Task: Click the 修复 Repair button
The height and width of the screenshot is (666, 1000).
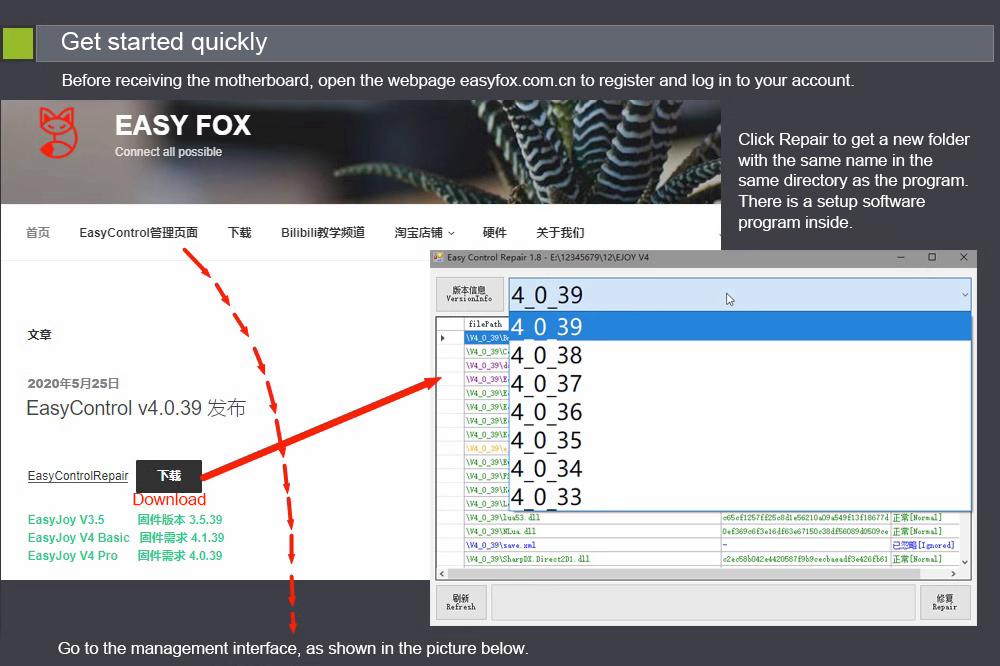Action: click(944, 603)
